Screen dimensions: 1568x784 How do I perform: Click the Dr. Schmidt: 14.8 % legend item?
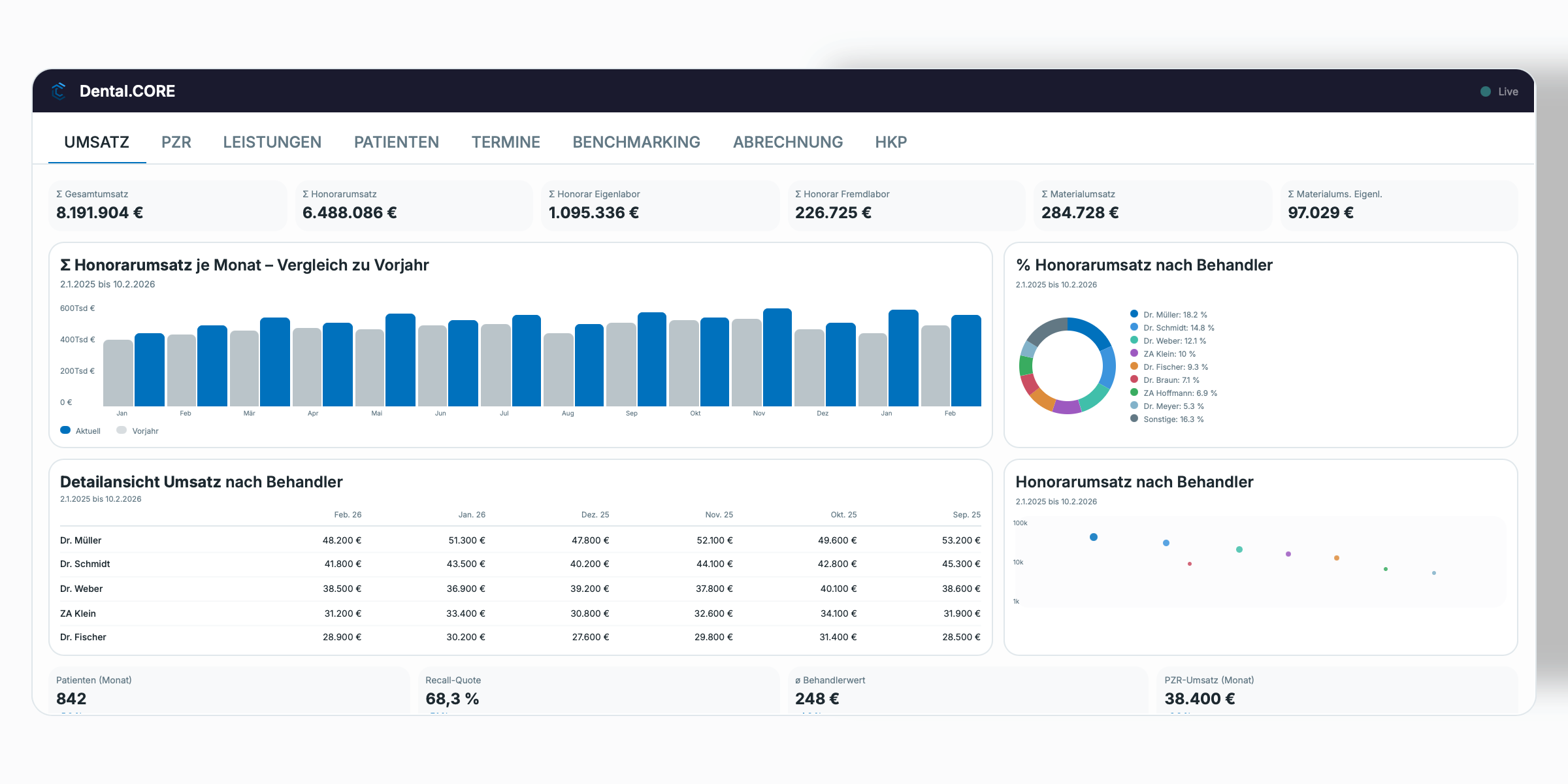[1172, 327]
